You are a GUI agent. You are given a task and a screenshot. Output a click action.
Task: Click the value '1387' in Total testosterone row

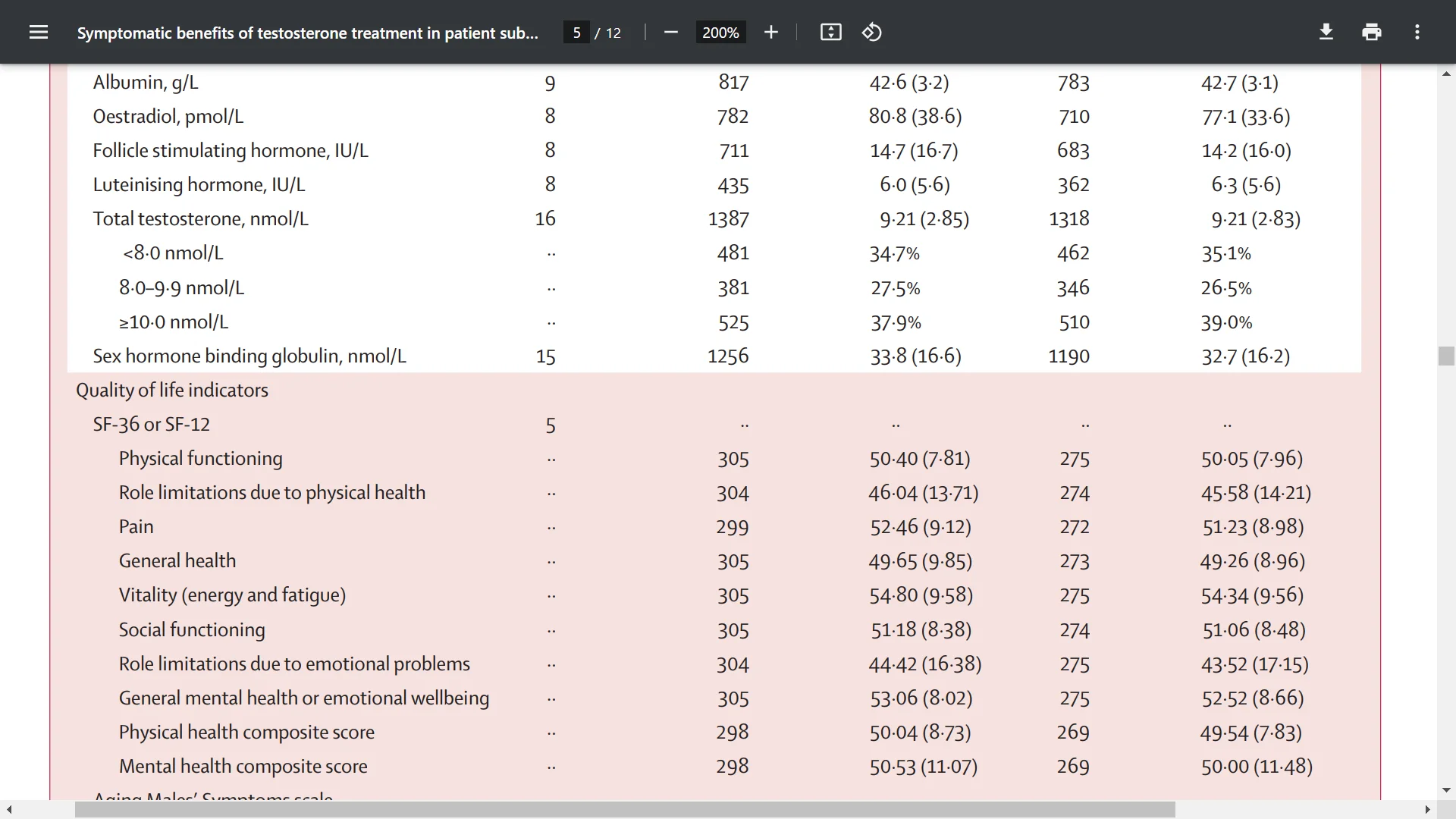[x=729, y=219]
